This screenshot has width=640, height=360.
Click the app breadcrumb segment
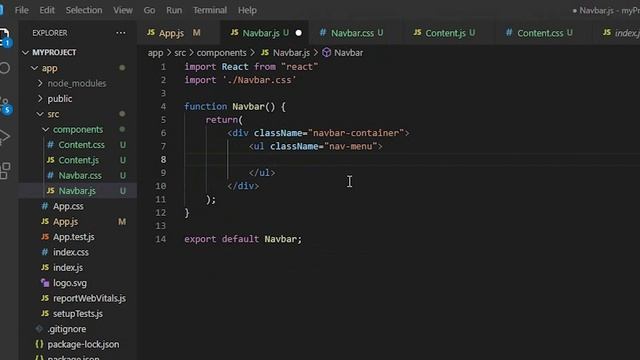click(x=155, y=53)
